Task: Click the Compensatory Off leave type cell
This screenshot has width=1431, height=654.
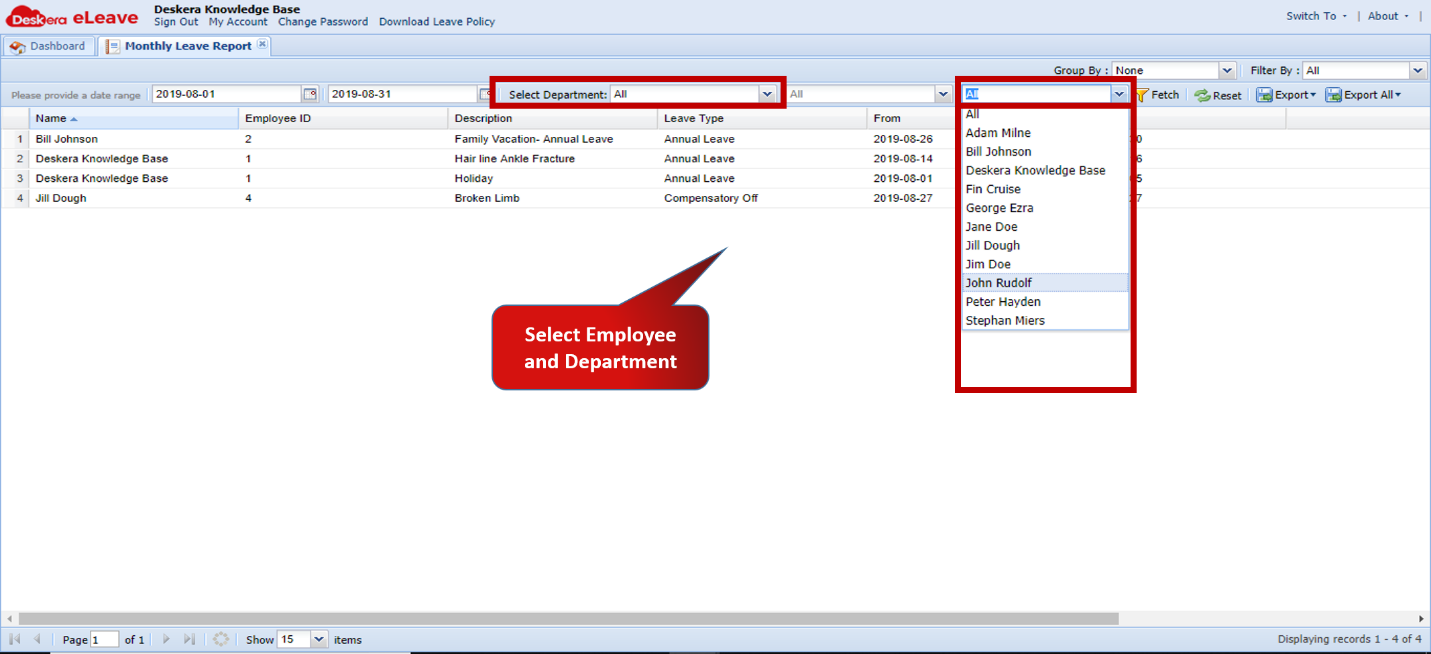Action: point(711,198)
